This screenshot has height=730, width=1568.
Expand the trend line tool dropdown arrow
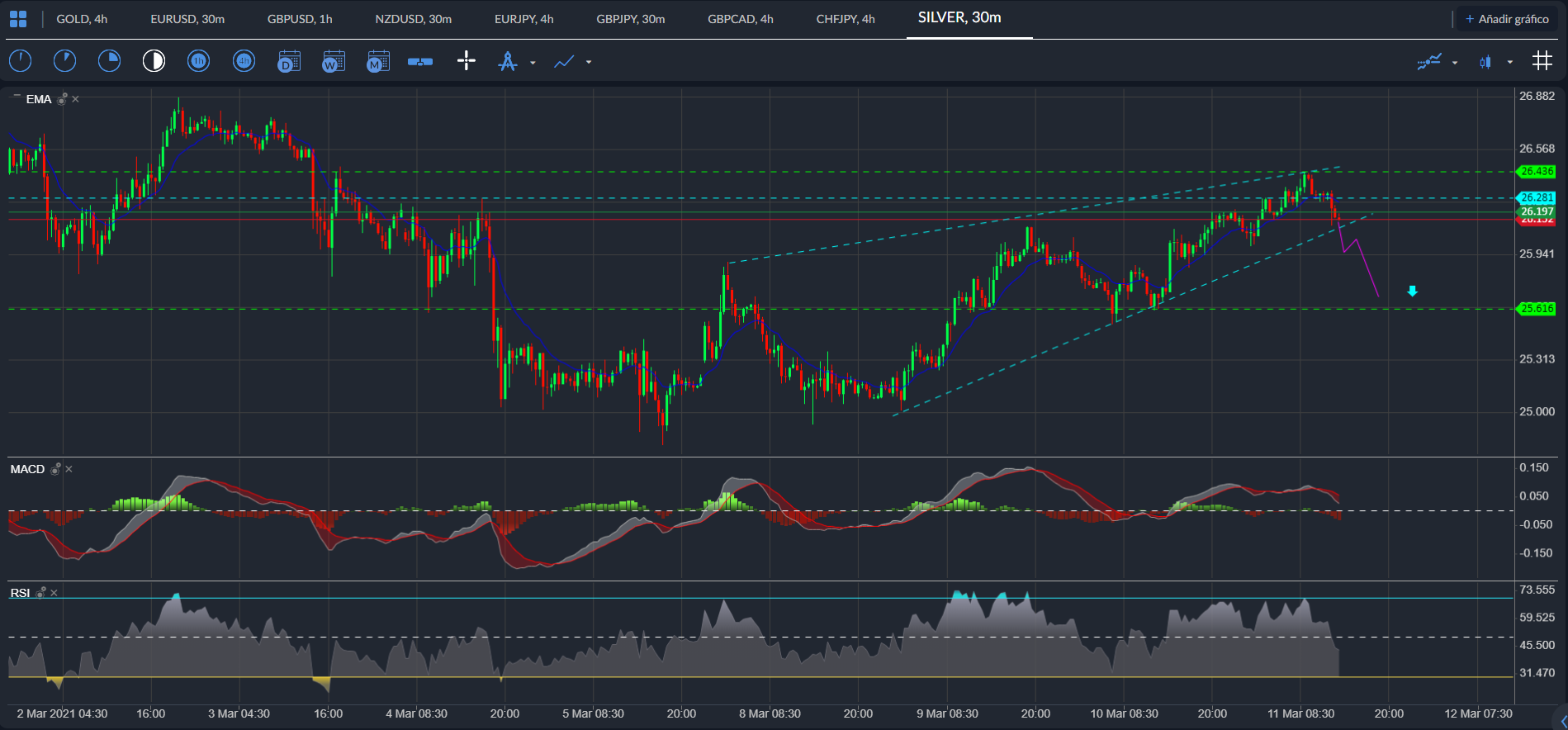pyautogui.click(x=589, y=62)
